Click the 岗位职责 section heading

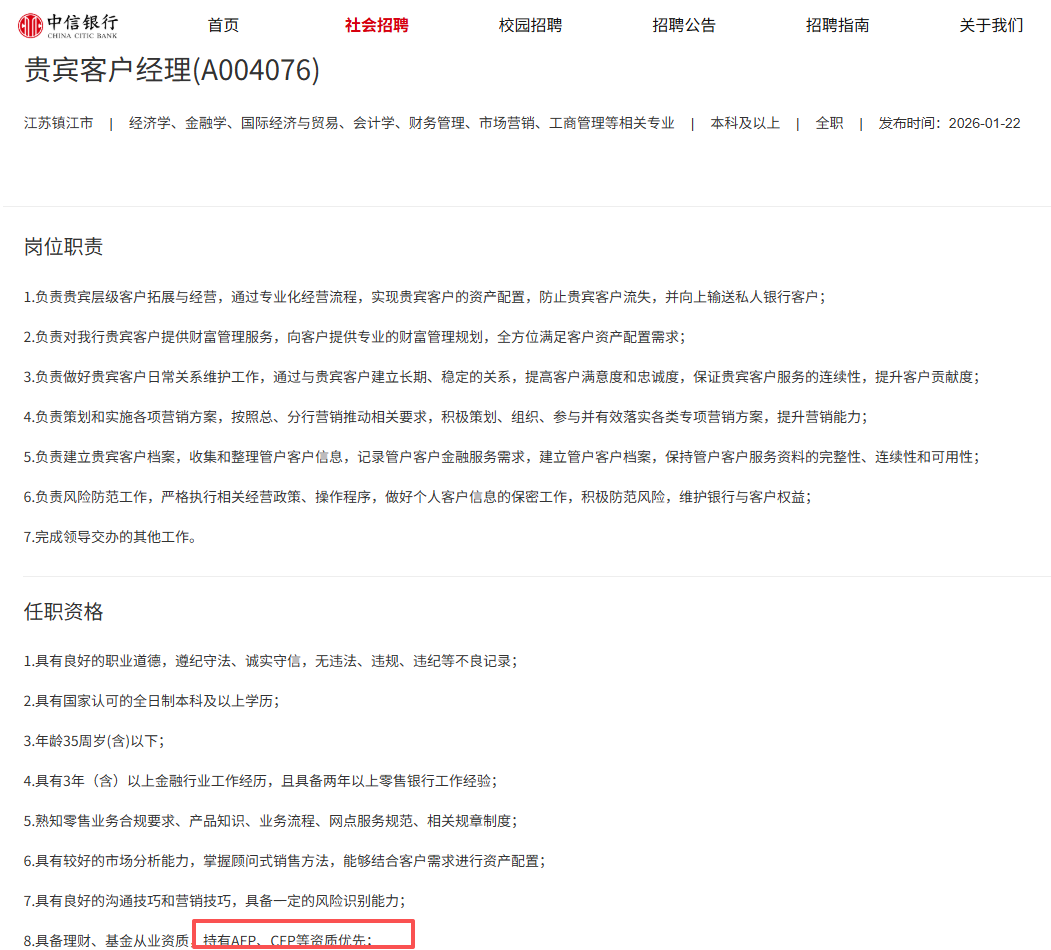pyautogui.click(x=64, y=247)
